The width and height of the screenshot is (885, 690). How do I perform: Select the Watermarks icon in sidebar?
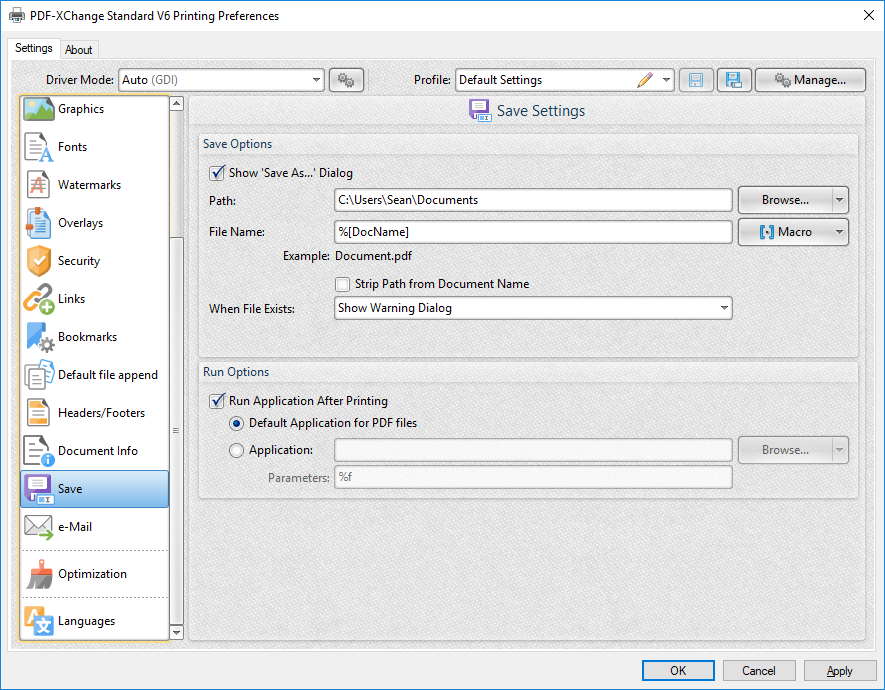point(38,185)
